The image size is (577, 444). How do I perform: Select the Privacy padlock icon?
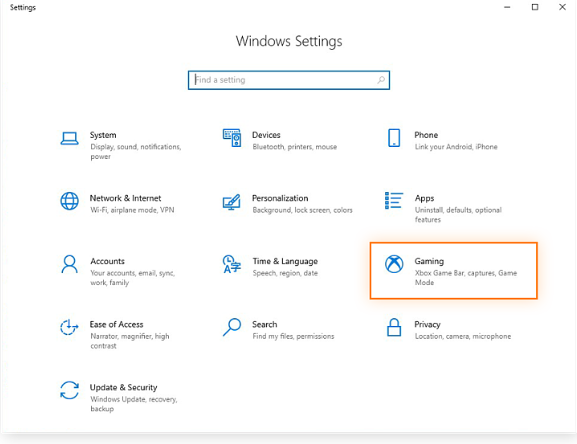tap(394, 327)
